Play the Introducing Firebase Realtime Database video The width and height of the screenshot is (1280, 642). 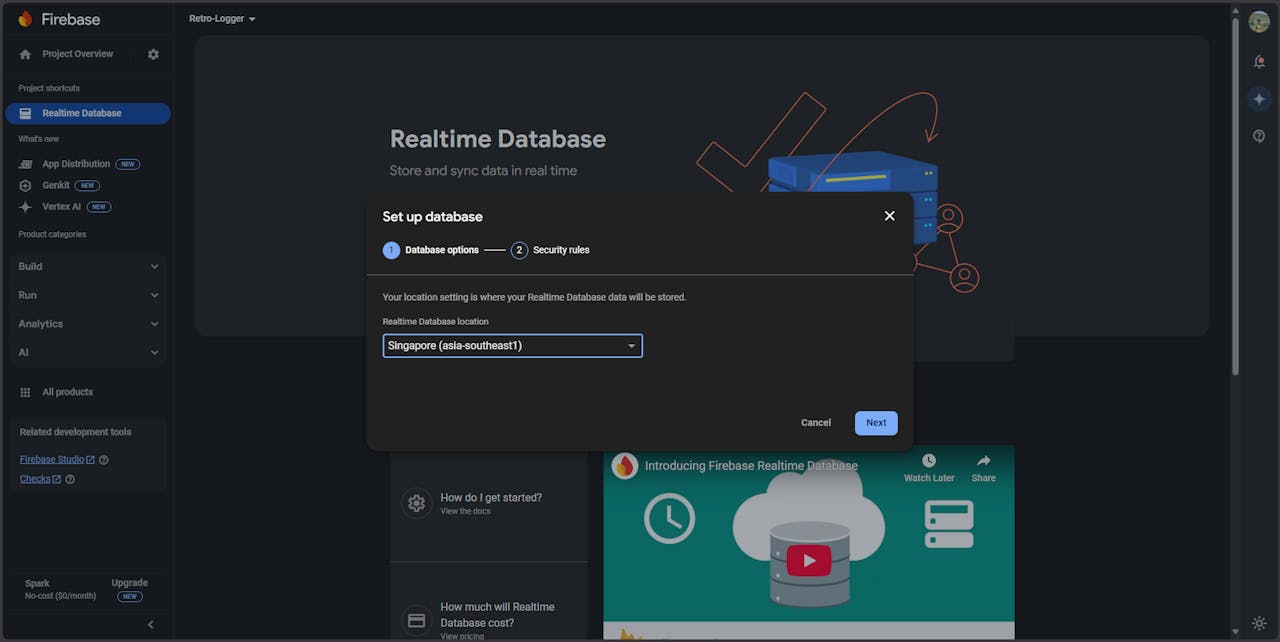(x=808, y=560)
